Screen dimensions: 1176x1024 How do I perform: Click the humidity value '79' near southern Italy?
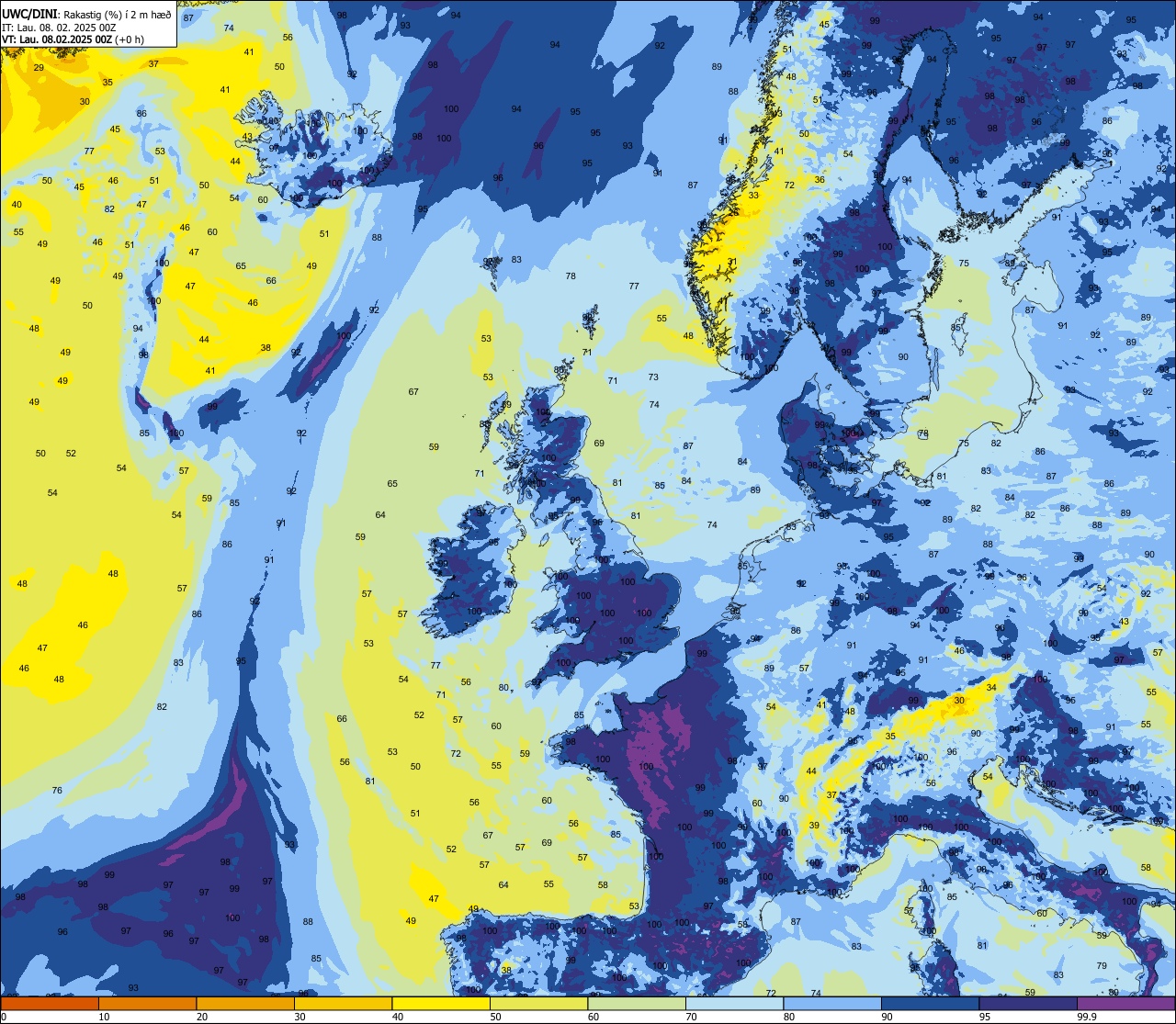point(1102,965)
